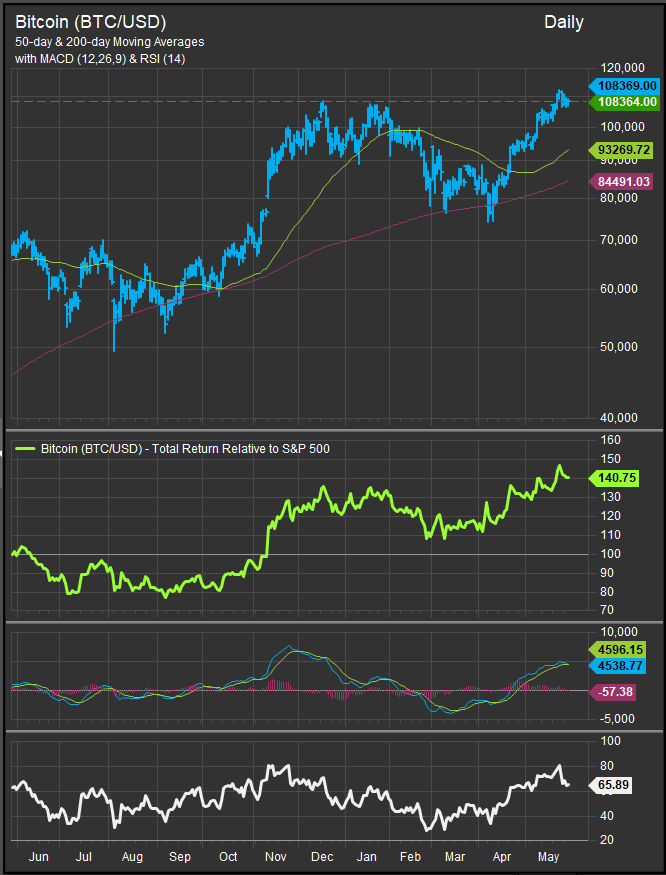Screen dimensions: 666x875
Task: Click the Apr month label
Action: click(502, 856)
